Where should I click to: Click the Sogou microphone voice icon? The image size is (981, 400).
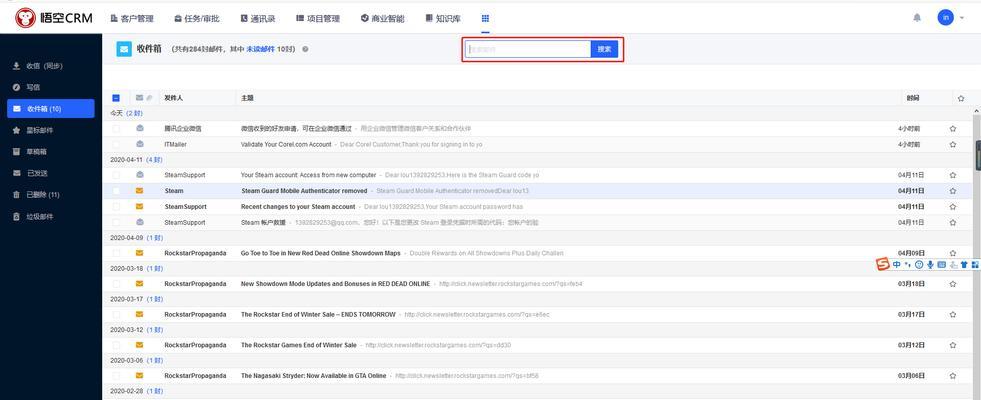930,265
